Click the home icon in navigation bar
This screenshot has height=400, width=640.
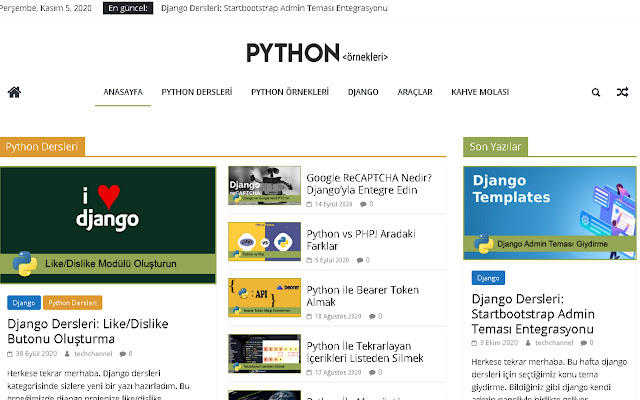tap(14, 92)
